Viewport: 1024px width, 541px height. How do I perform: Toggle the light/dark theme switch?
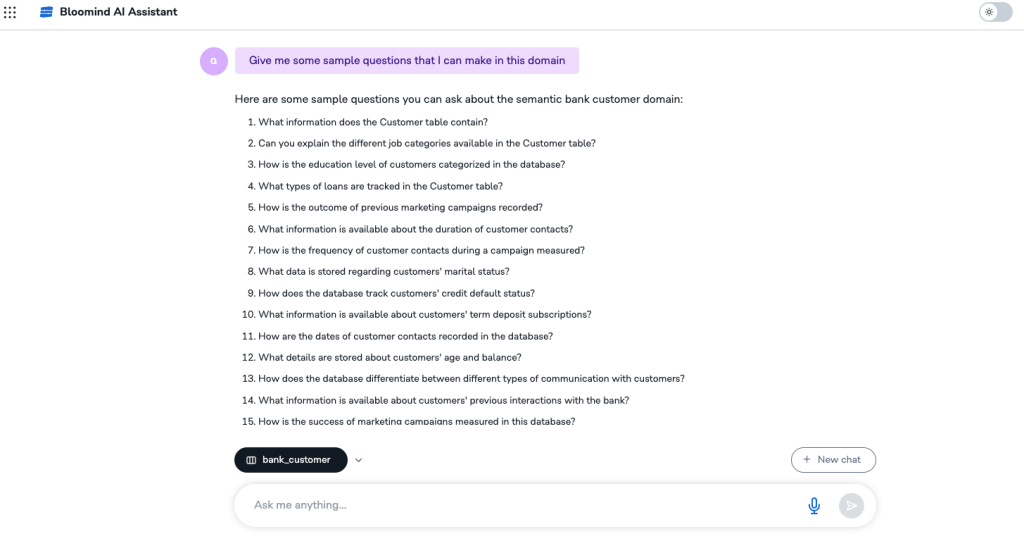995,12
